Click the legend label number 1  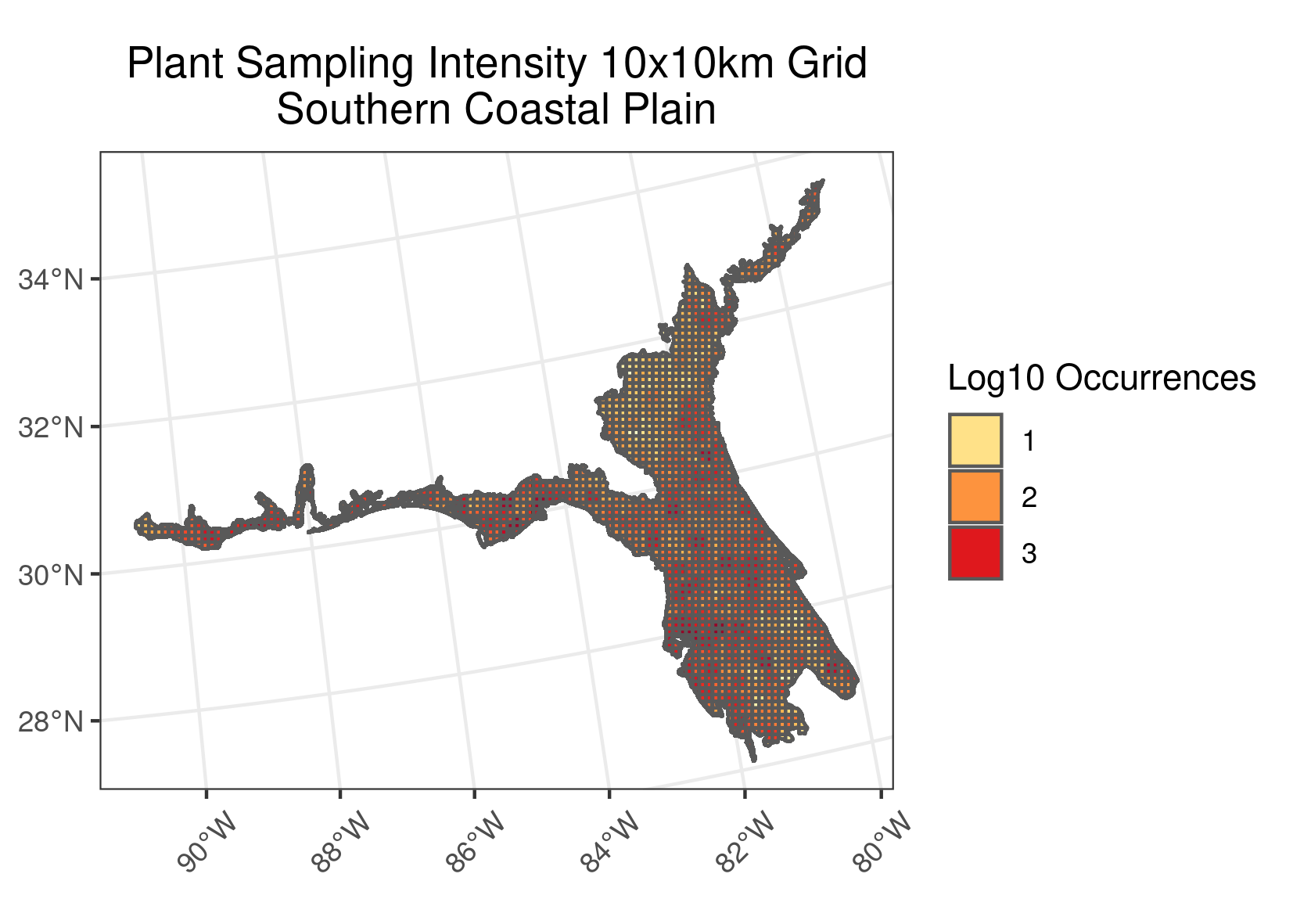click(x=1029, y=442)
